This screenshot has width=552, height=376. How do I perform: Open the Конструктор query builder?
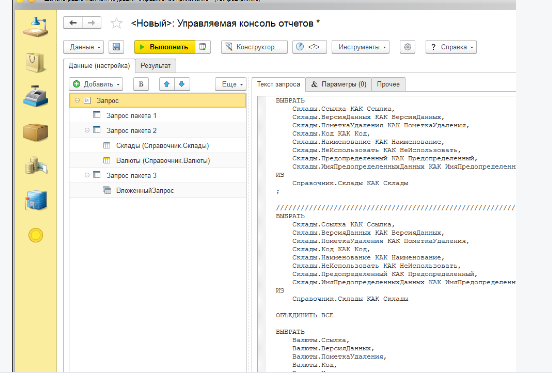pyautogui.click(x=255, y=47)
